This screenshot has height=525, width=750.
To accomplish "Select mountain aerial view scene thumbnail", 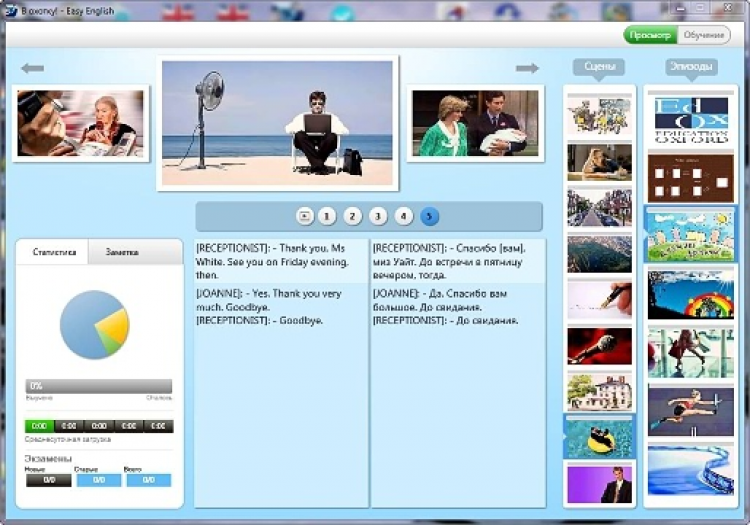I will (x=599, y=254).
